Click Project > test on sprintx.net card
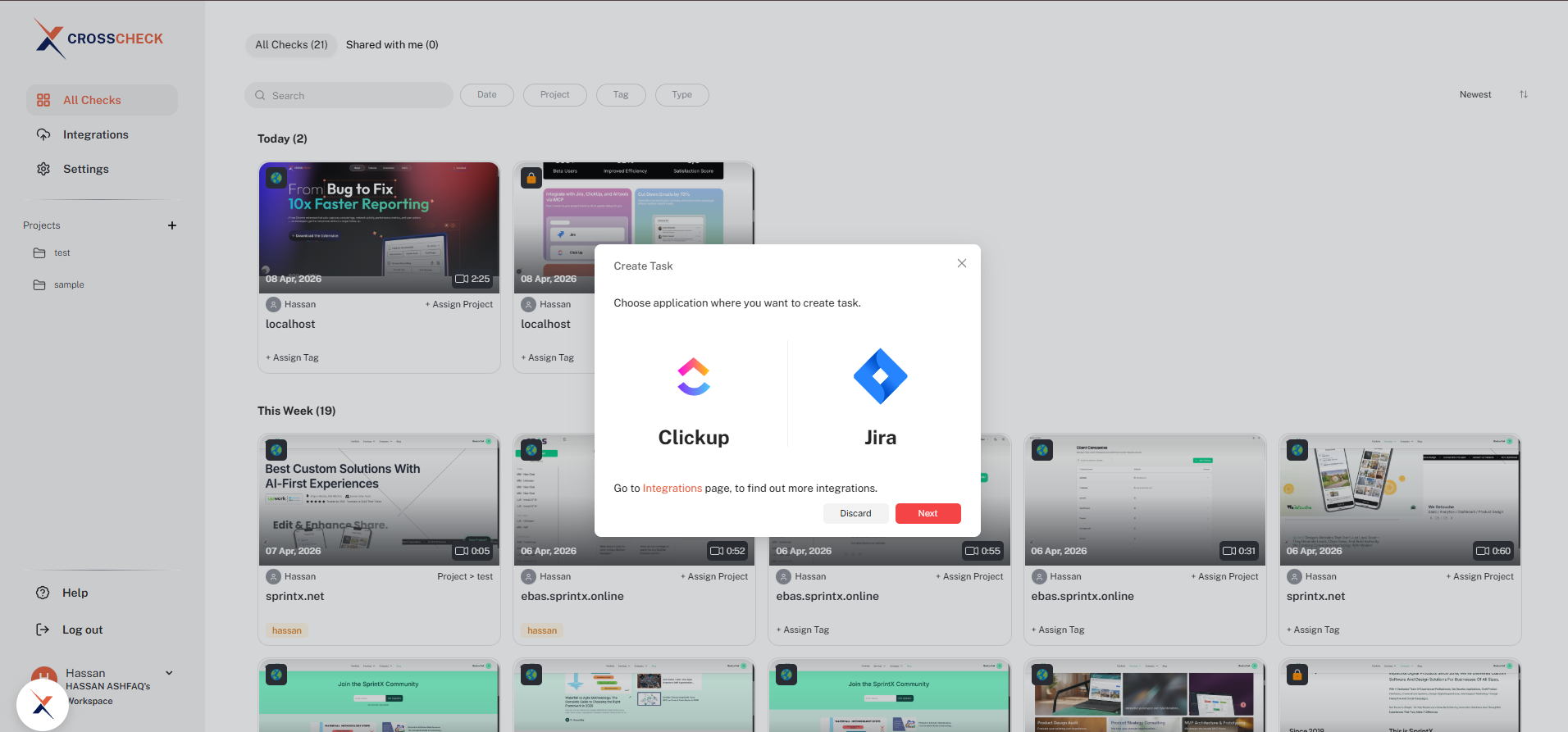The image size is (1568, 732). [465, 576]
